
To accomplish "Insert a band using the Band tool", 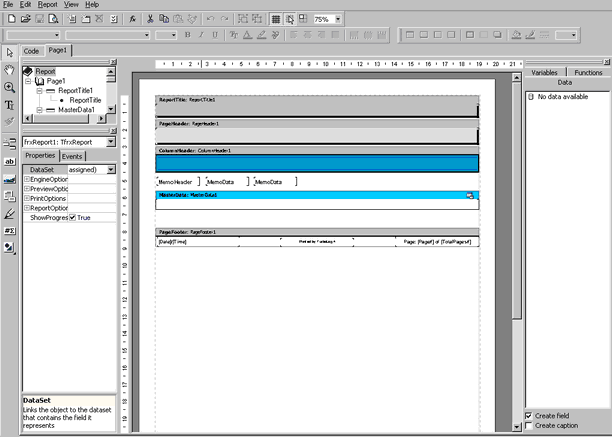I will click(x=10, y=143).
